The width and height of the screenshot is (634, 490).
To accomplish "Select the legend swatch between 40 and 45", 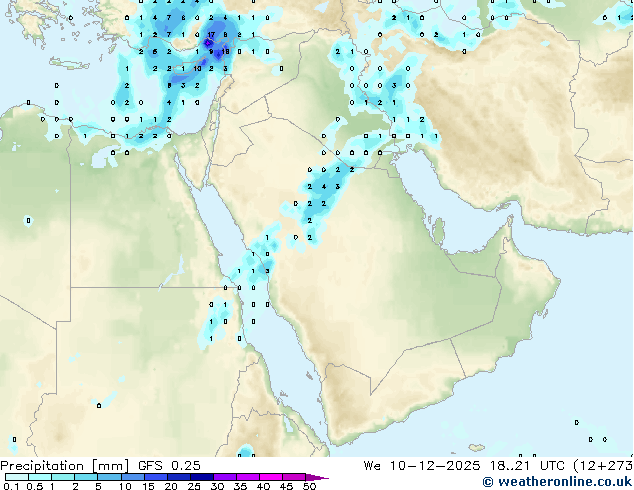I will point(271,477).
